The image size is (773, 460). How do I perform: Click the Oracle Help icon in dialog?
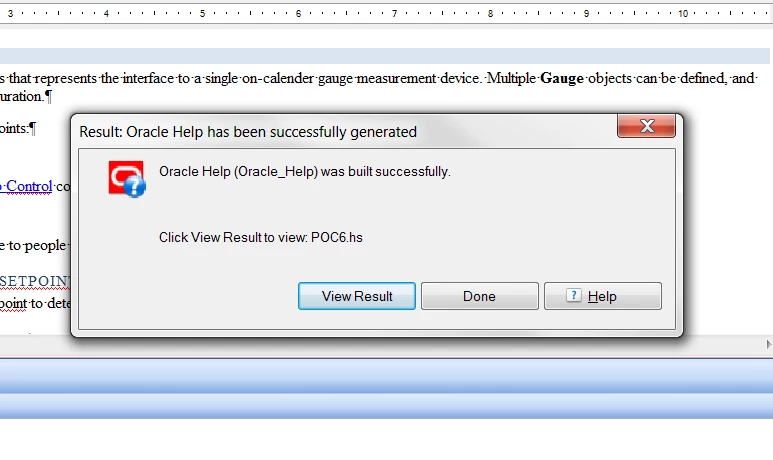coord(127,179)
